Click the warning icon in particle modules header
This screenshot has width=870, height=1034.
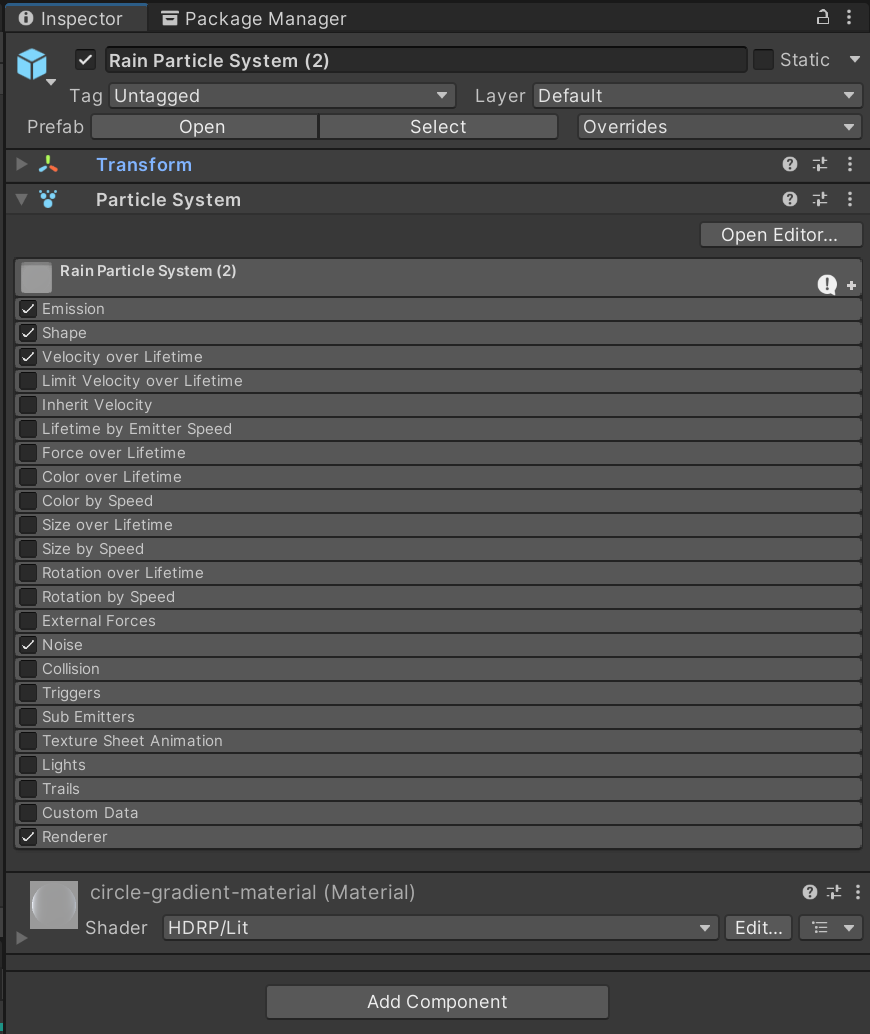coord(826,285)
